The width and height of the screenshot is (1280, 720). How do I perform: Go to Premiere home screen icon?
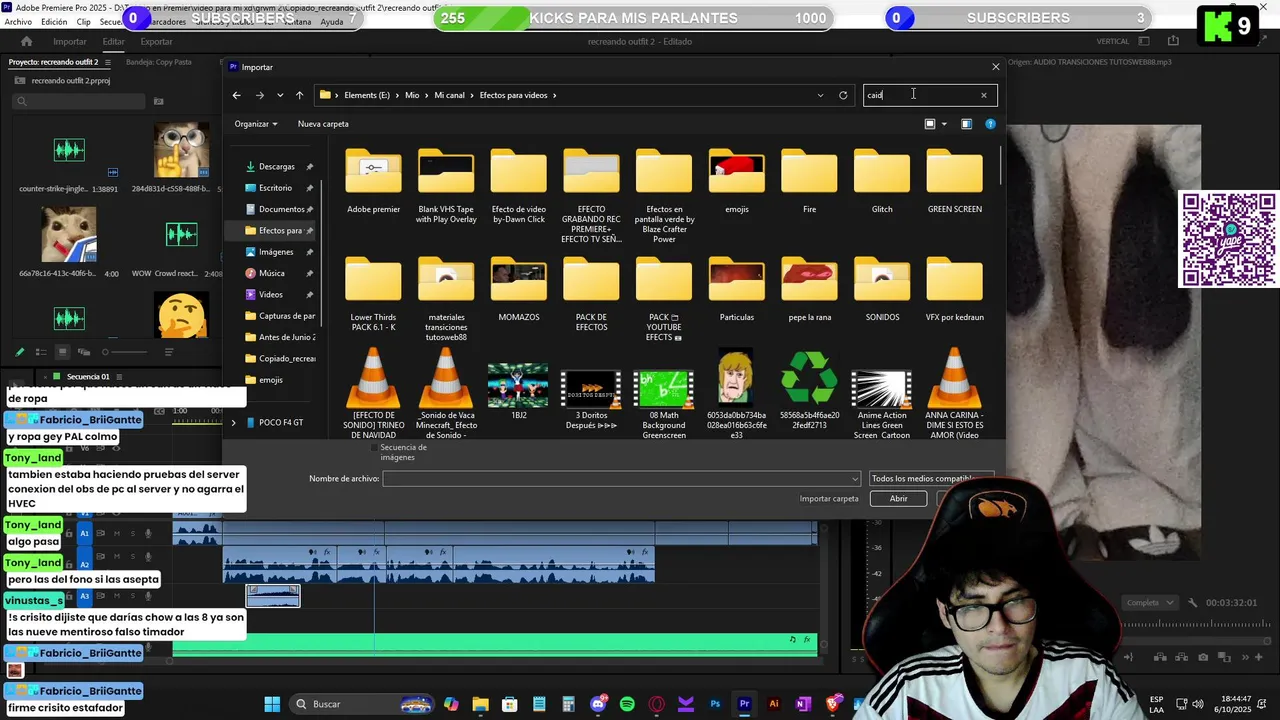[x=26, y=42]
